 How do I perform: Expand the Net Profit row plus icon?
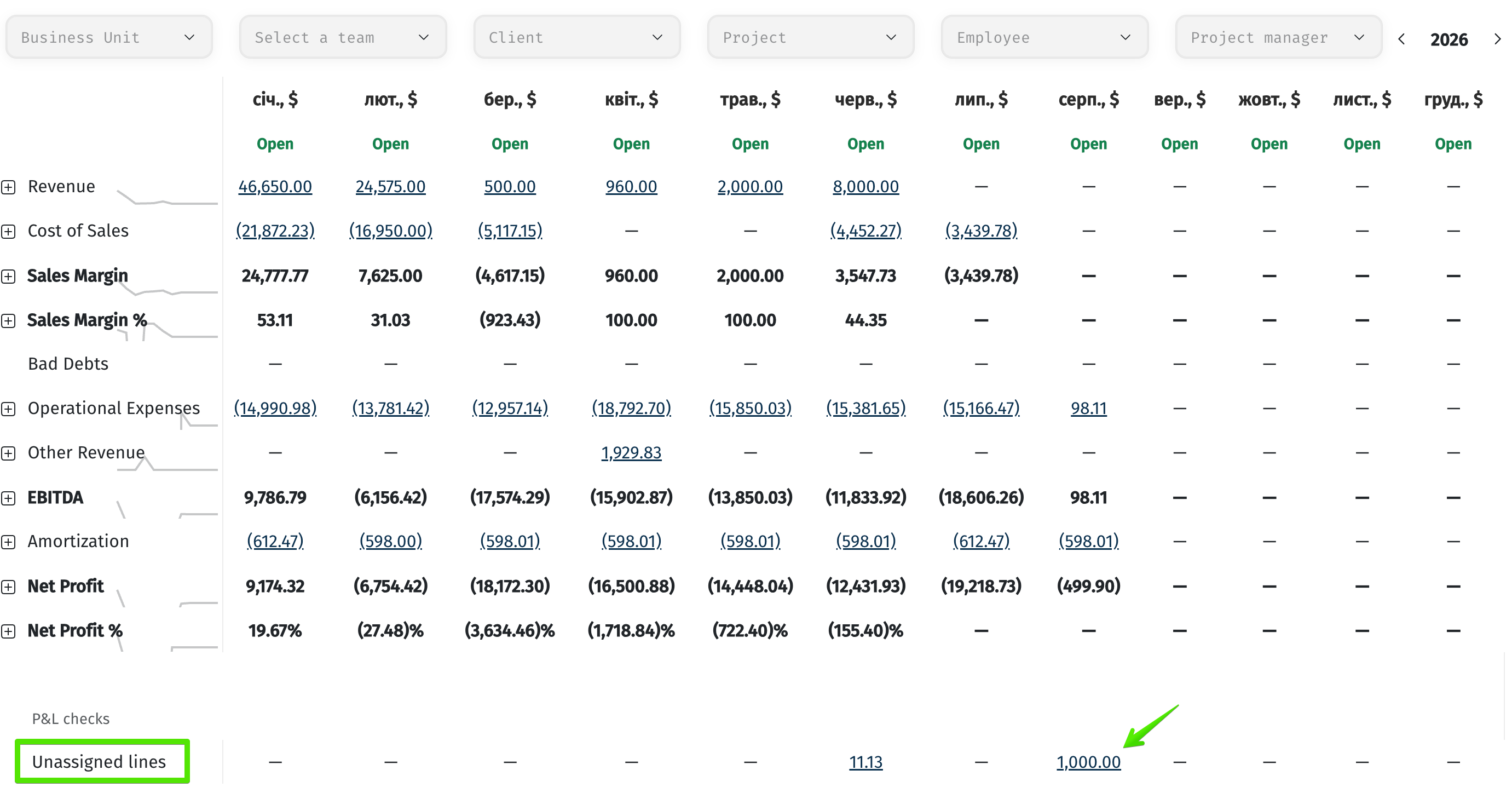[x=8, y=587]
